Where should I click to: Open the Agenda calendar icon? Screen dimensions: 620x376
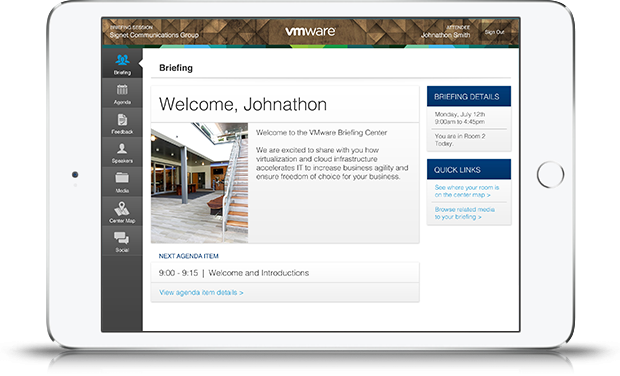[122, 90]
